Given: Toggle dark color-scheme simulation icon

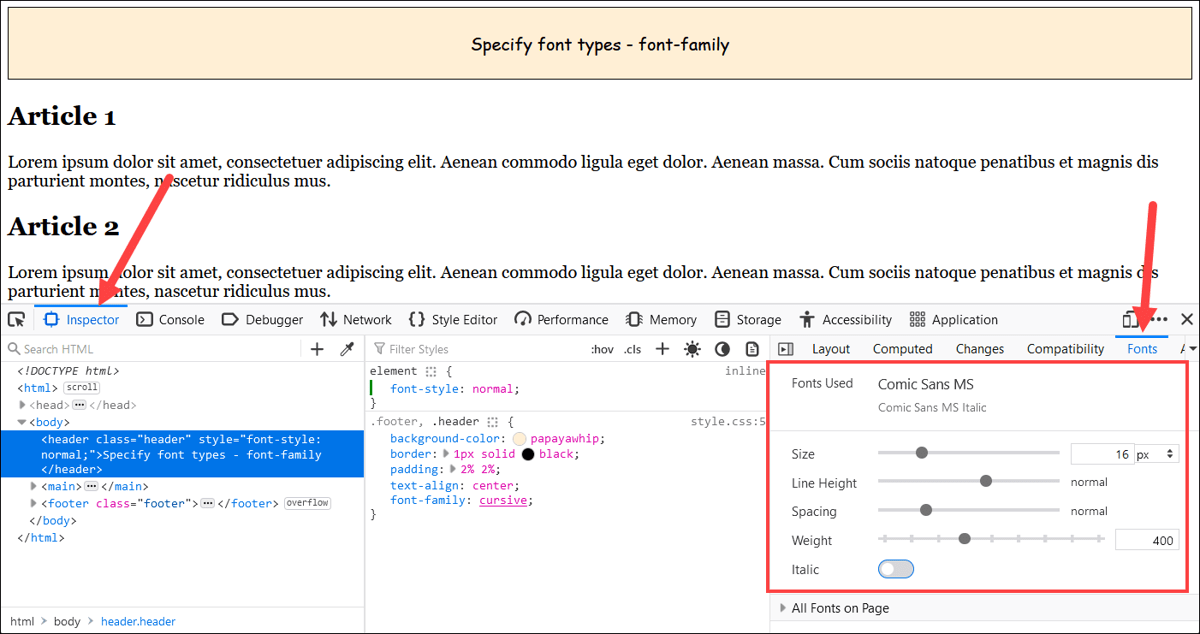Looking at the screenshot, I should pyautogui.click(x=722, y=349).
